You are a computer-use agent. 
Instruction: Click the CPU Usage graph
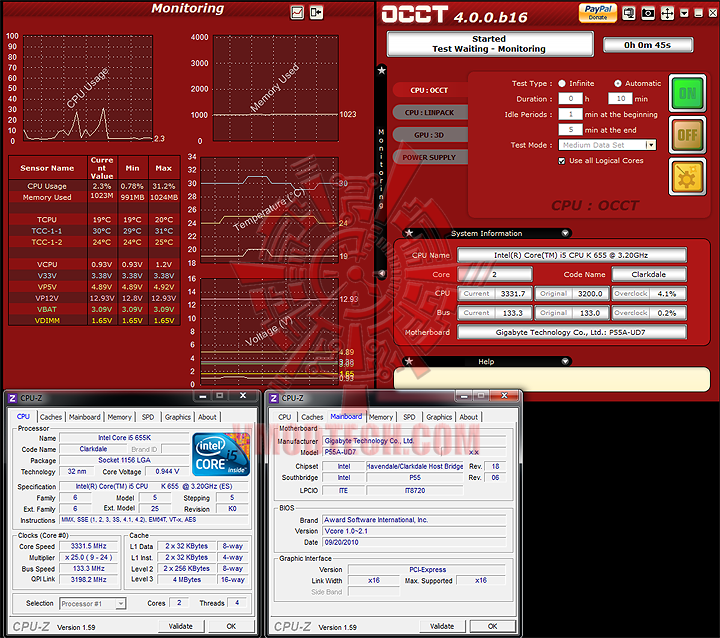coord(88,88)
